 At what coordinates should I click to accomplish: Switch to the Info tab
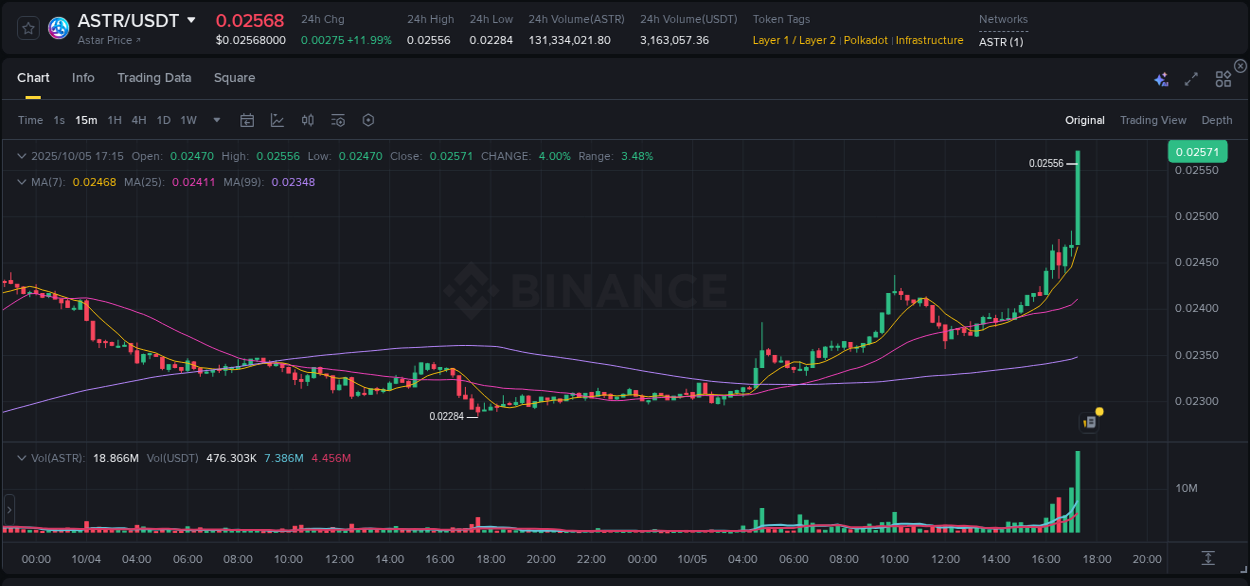coord(83,78)
